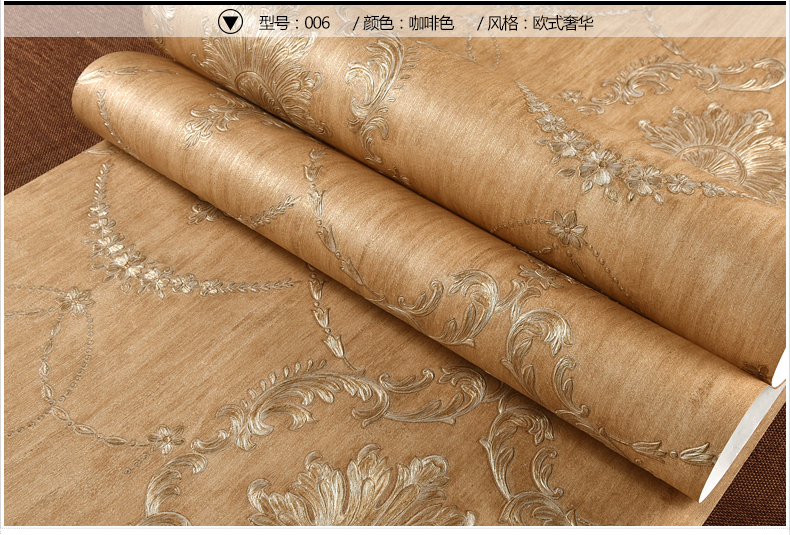The image size is (790, 535).
Task: Click the 风格:欧式奢华 style label
Action: click(535, 23)
